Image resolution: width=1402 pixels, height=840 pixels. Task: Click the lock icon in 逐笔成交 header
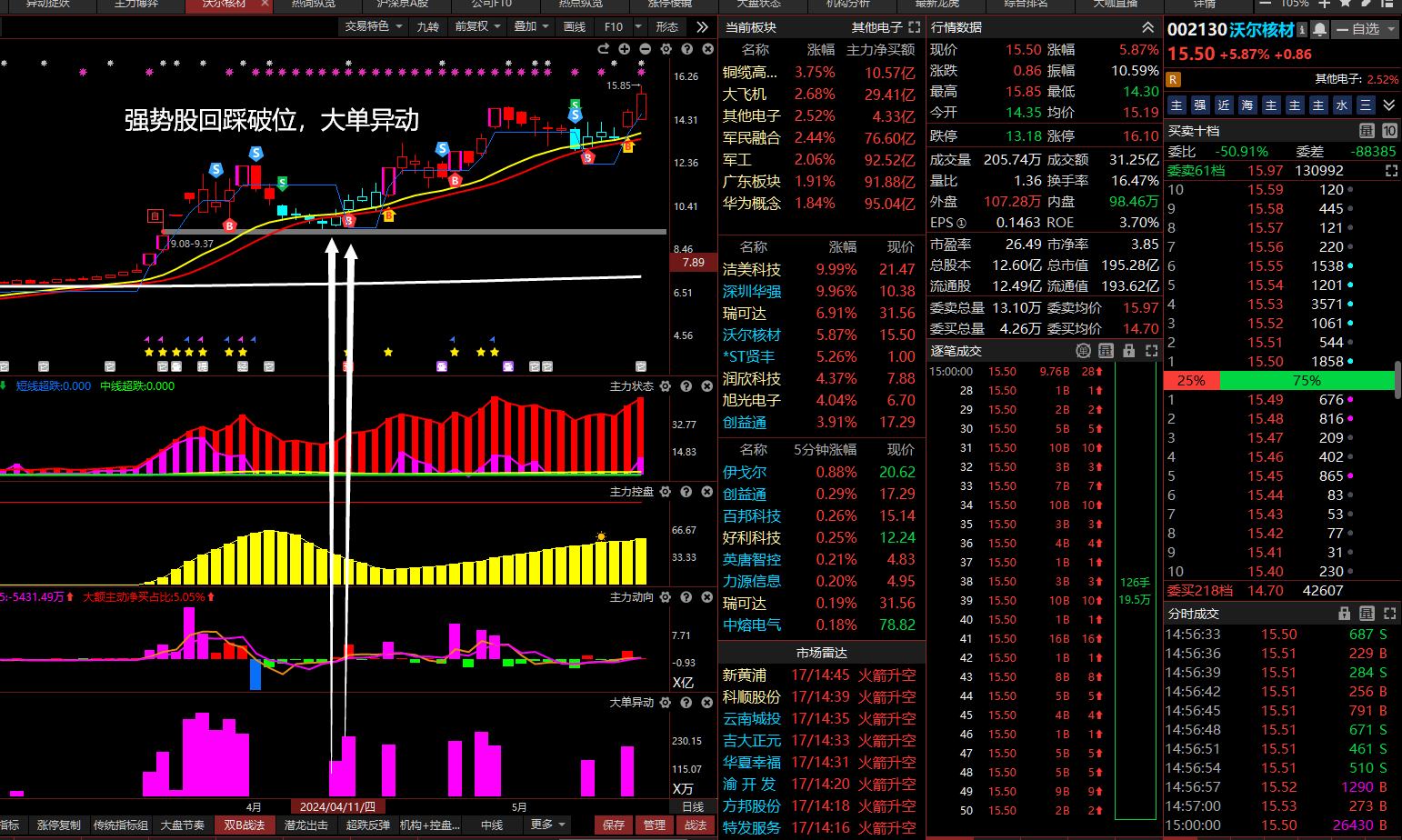point(1128,351)
